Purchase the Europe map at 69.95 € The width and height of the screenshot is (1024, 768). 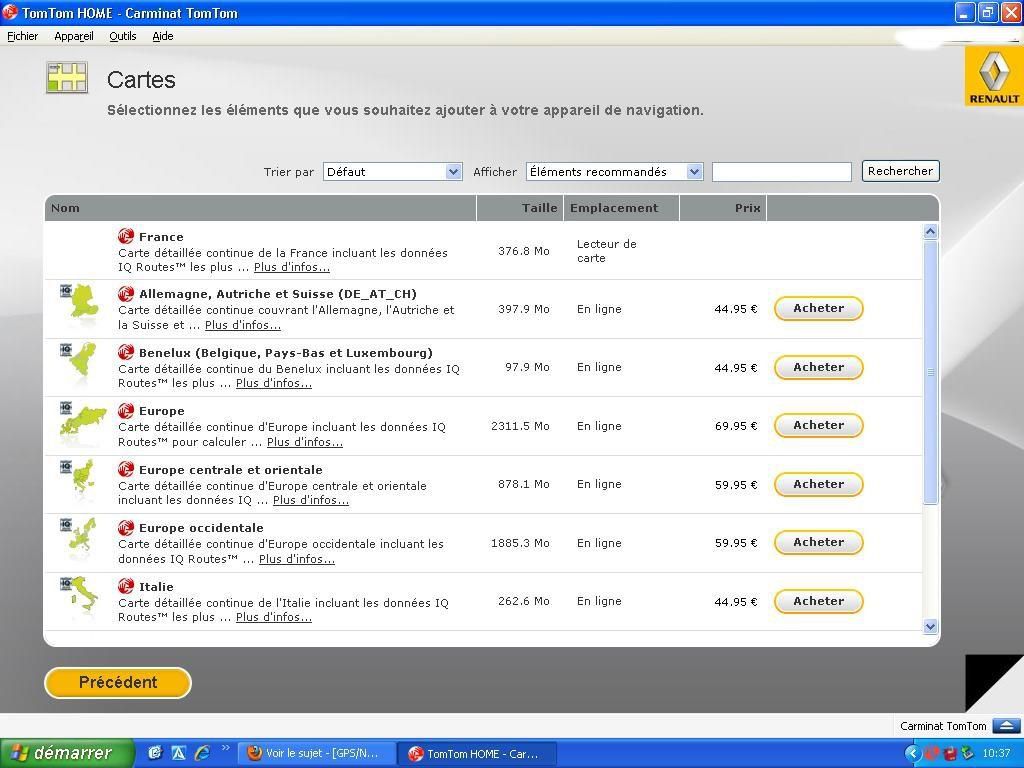(818, 425)
